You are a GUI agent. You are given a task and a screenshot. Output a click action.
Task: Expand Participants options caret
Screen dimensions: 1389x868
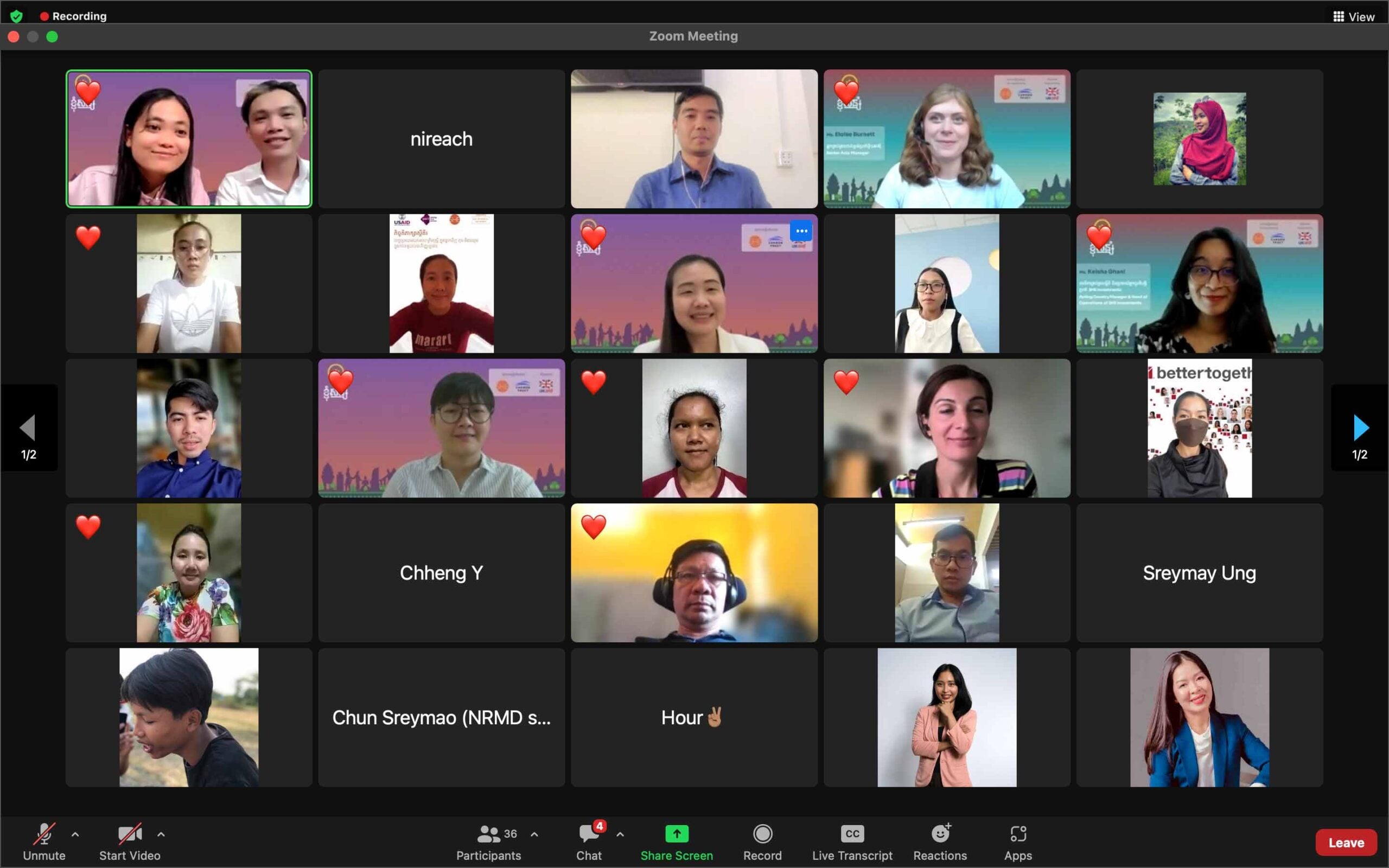click(x=534, y=834)
